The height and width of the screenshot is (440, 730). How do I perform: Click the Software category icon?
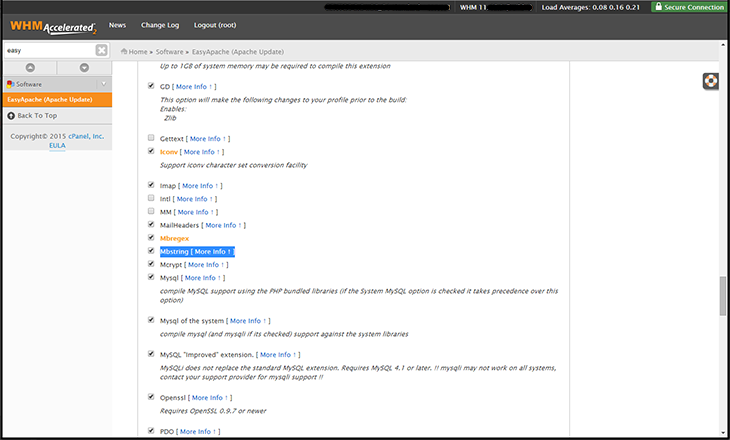[10, 84]
